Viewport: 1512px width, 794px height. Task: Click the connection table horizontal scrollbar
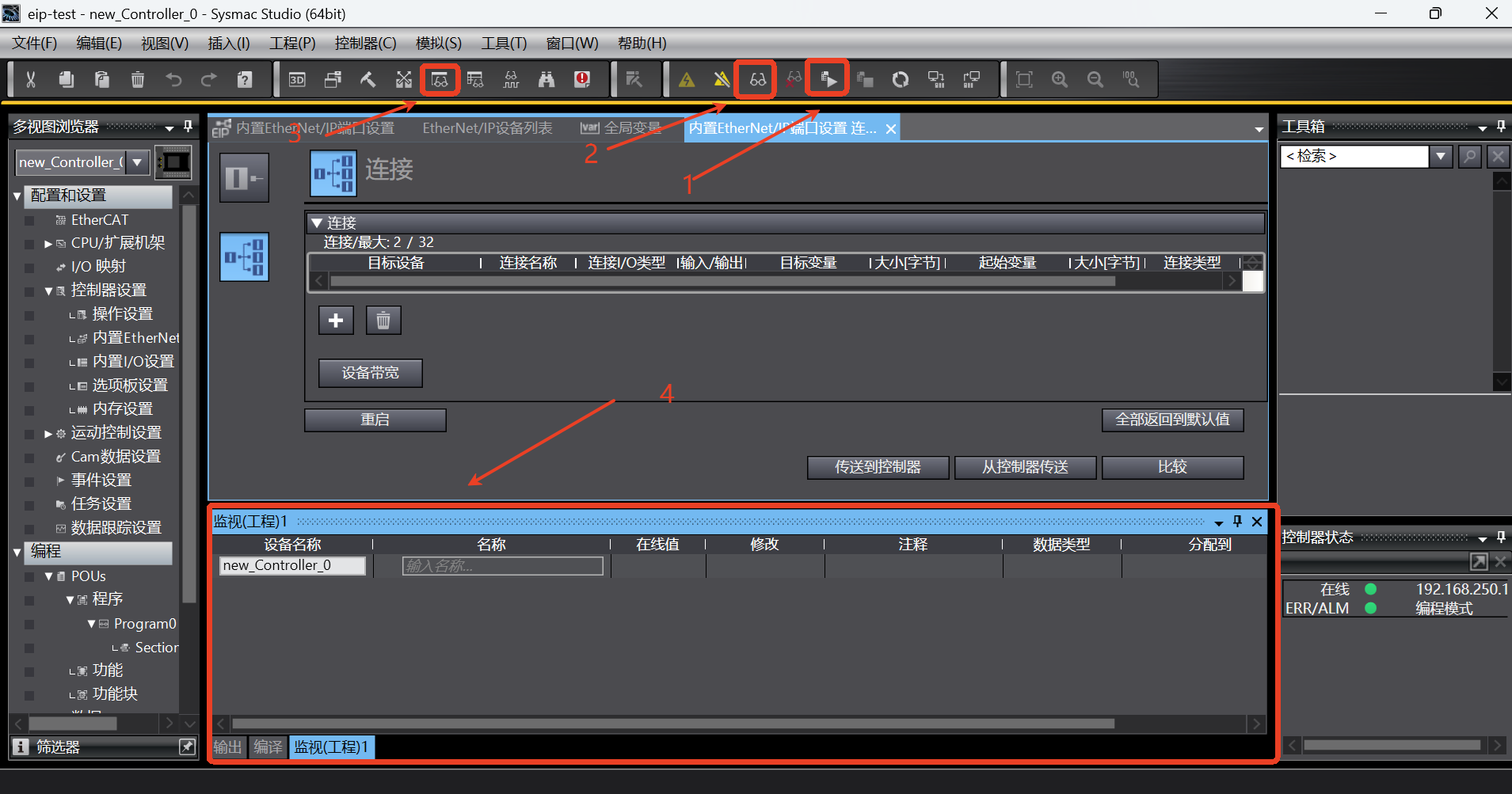click(x=722, y=281)
